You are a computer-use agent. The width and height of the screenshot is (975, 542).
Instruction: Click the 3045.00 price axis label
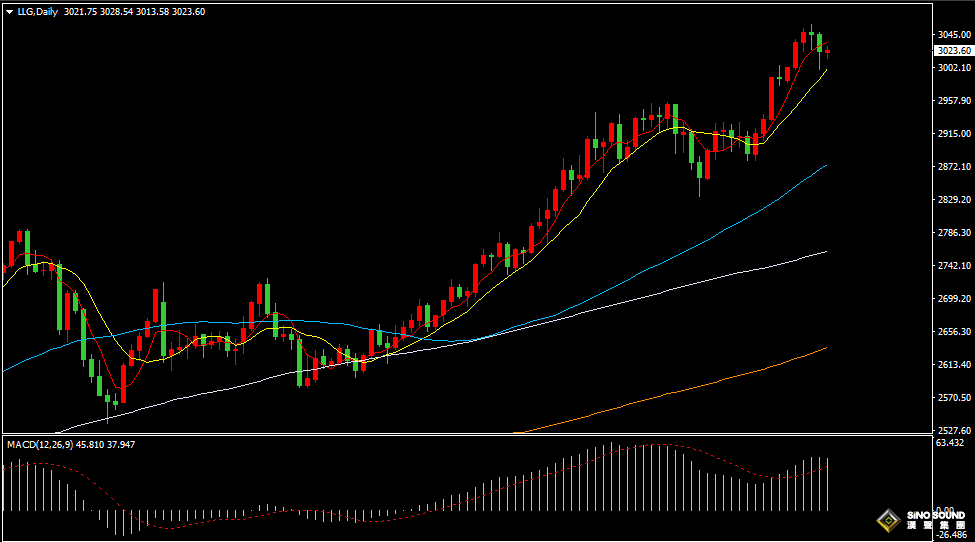pos(954,35)
